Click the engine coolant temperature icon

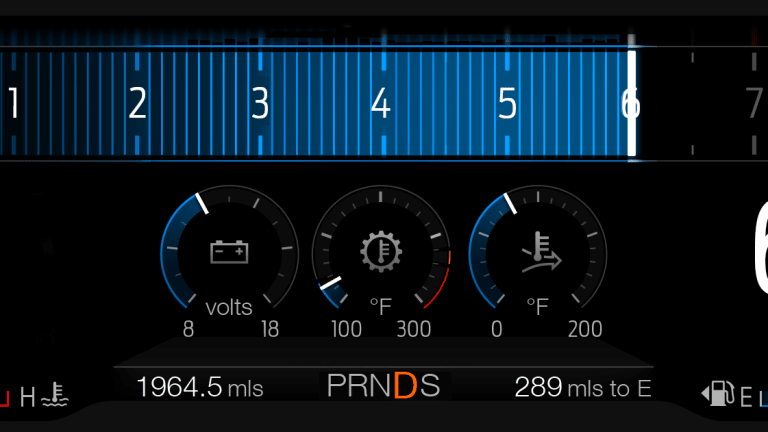55,395
